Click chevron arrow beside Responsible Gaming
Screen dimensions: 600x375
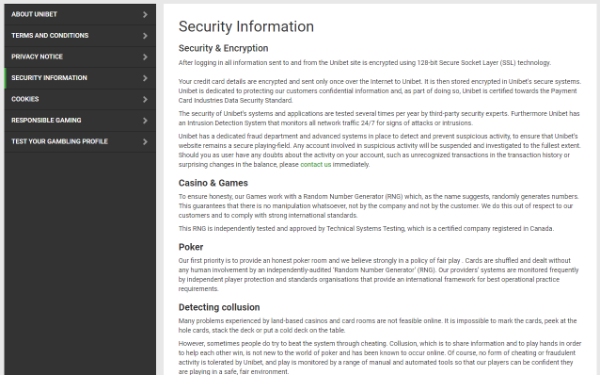[x=145, y=121]
